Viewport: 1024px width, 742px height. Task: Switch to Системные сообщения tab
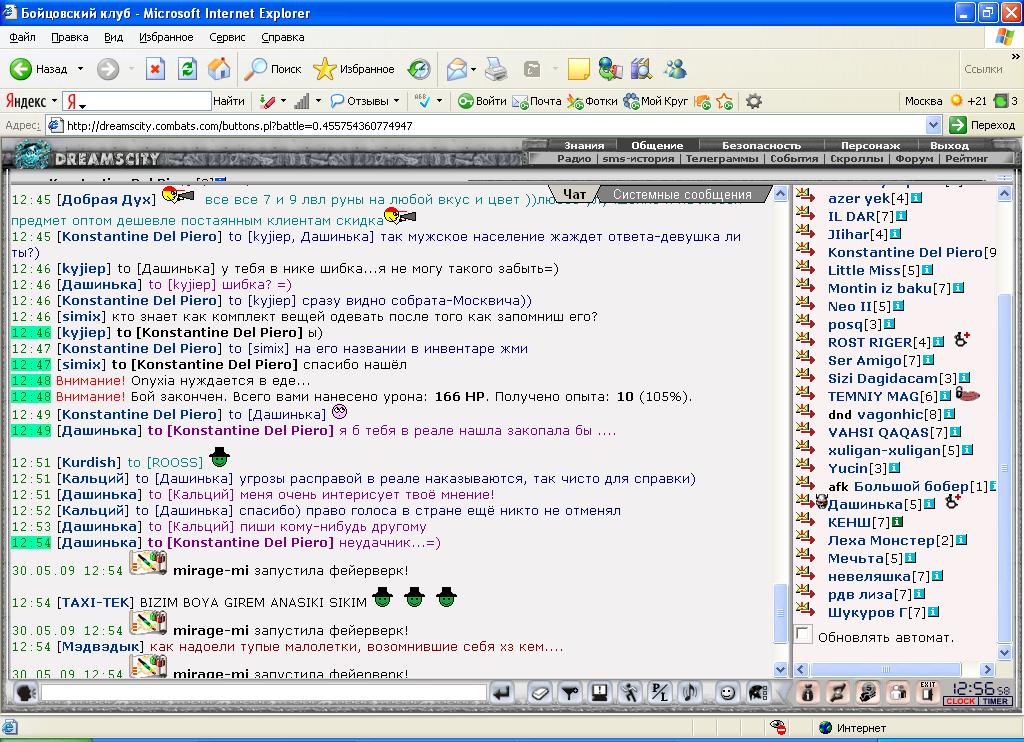682,195
